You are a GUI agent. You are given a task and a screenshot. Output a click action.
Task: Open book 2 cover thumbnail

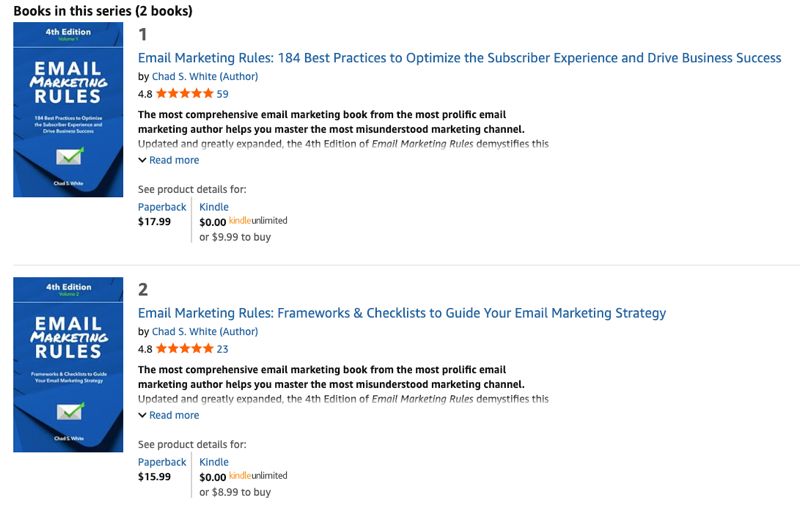[68, 364]
